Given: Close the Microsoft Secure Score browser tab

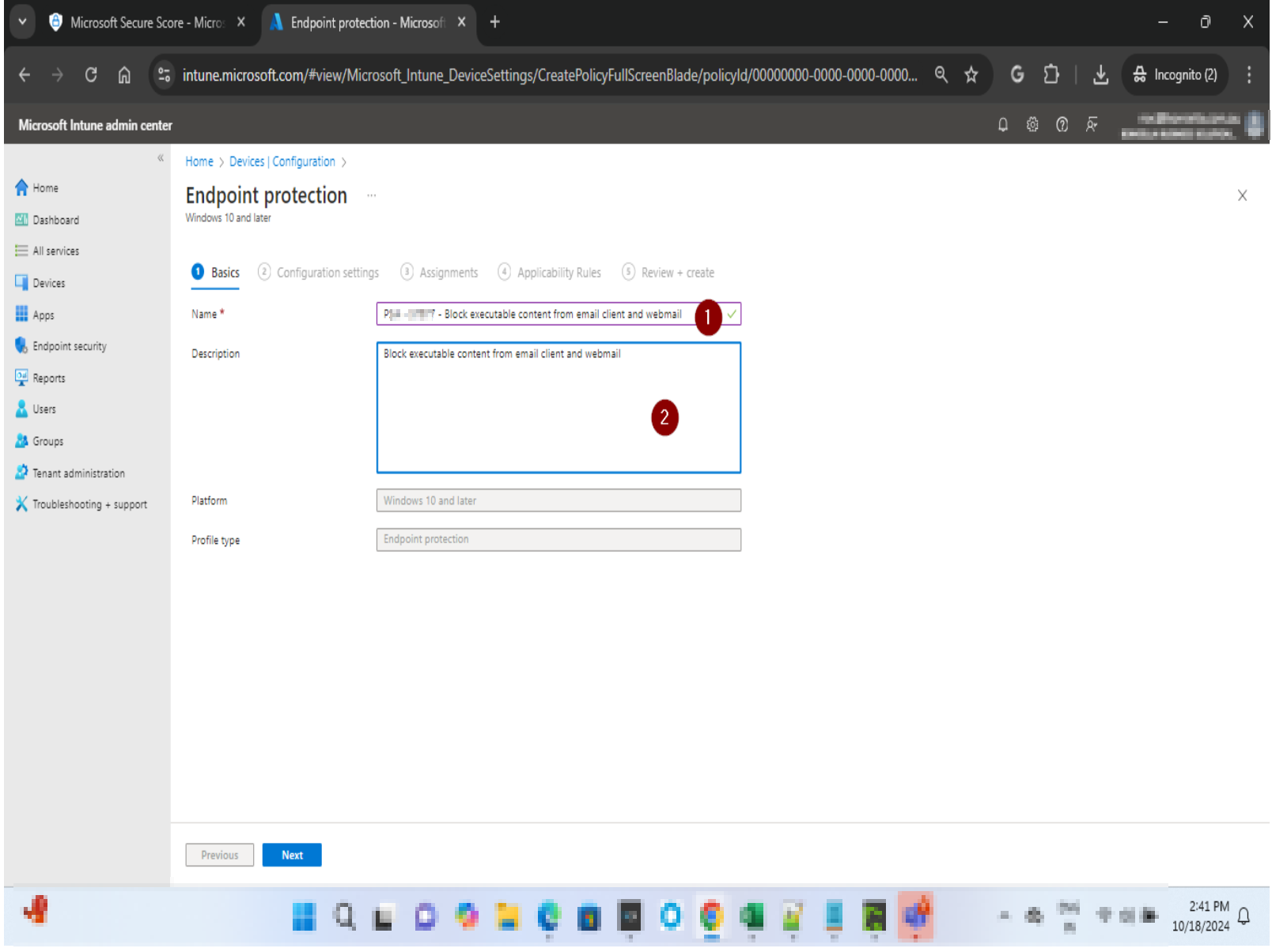Looking at the screenshot, I should click(241, 22).
